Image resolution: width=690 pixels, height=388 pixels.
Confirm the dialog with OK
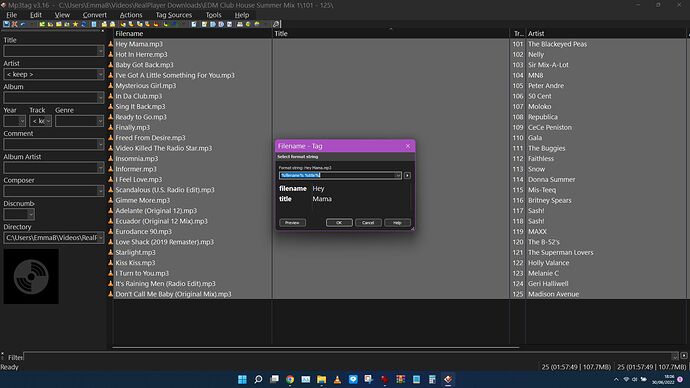coord(339,223)
